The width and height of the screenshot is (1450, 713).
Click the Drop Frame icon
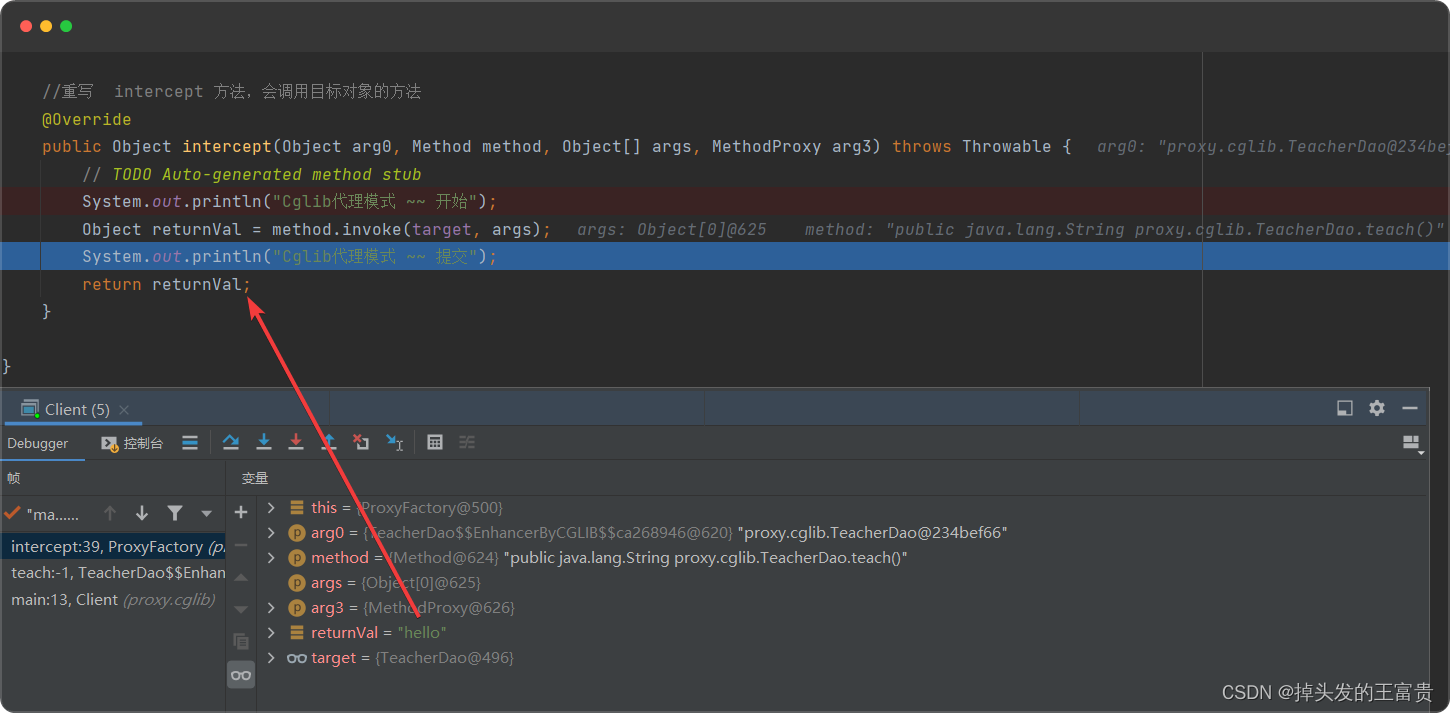point(361,442)
